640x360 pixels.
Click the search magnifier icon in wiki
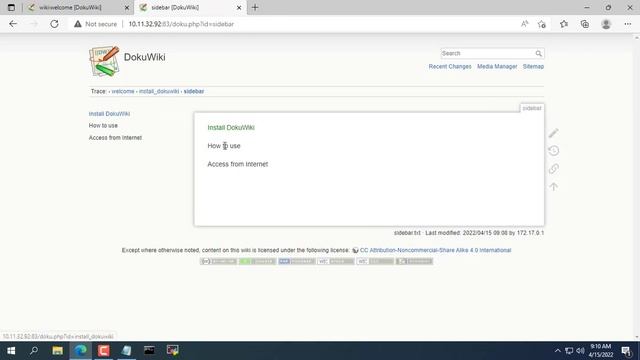pyautogui.click(x=538, y=53)
